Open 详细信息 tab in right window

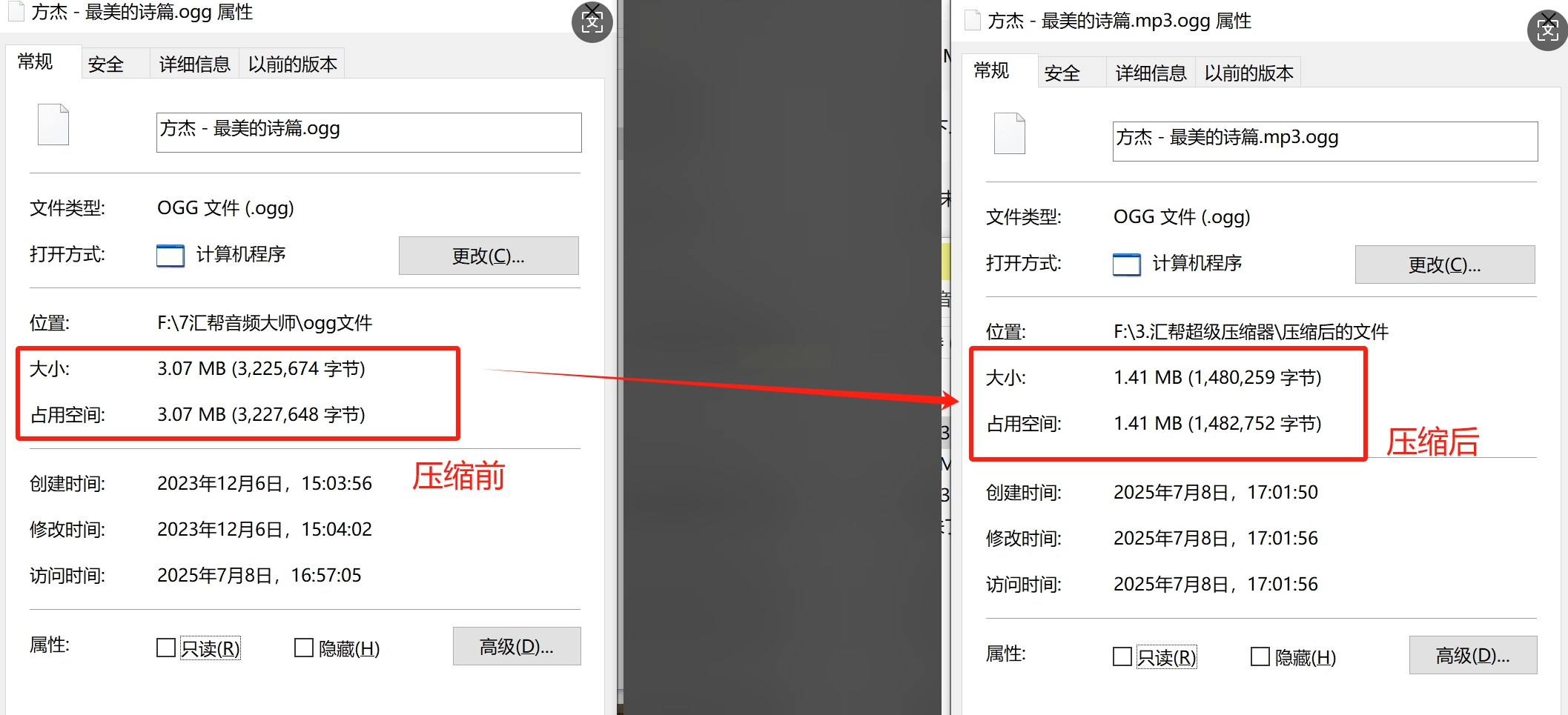point(1151,73)
